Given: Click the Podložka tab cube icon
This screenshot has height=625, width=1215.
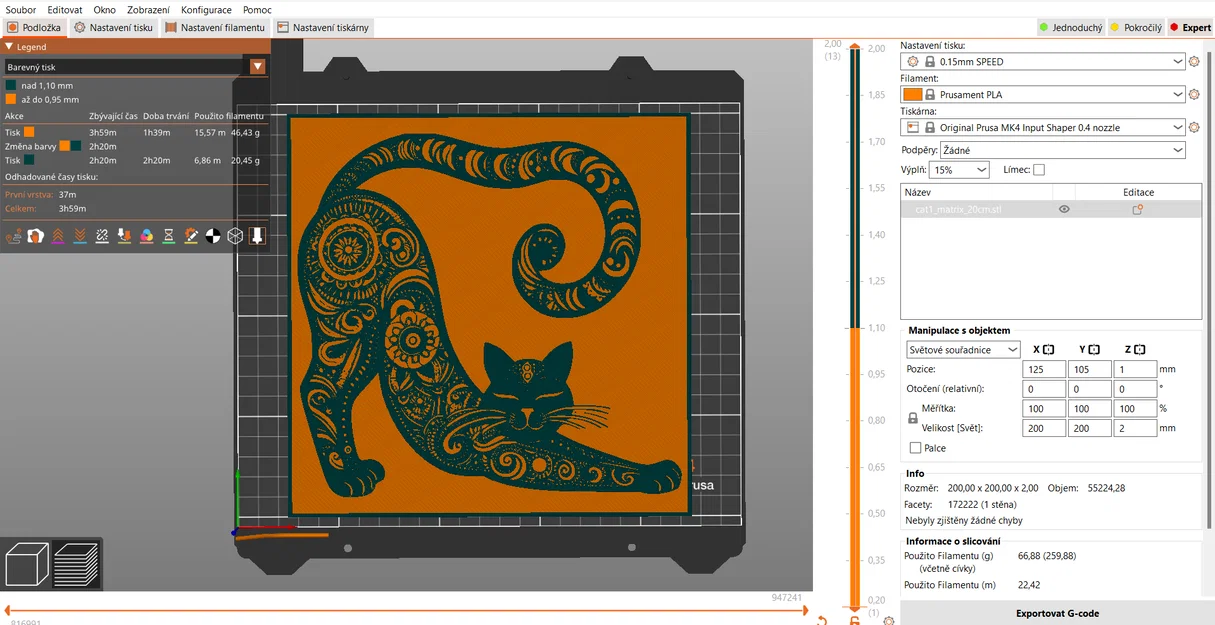Looking at the screenshot, I should click(13, 28).
